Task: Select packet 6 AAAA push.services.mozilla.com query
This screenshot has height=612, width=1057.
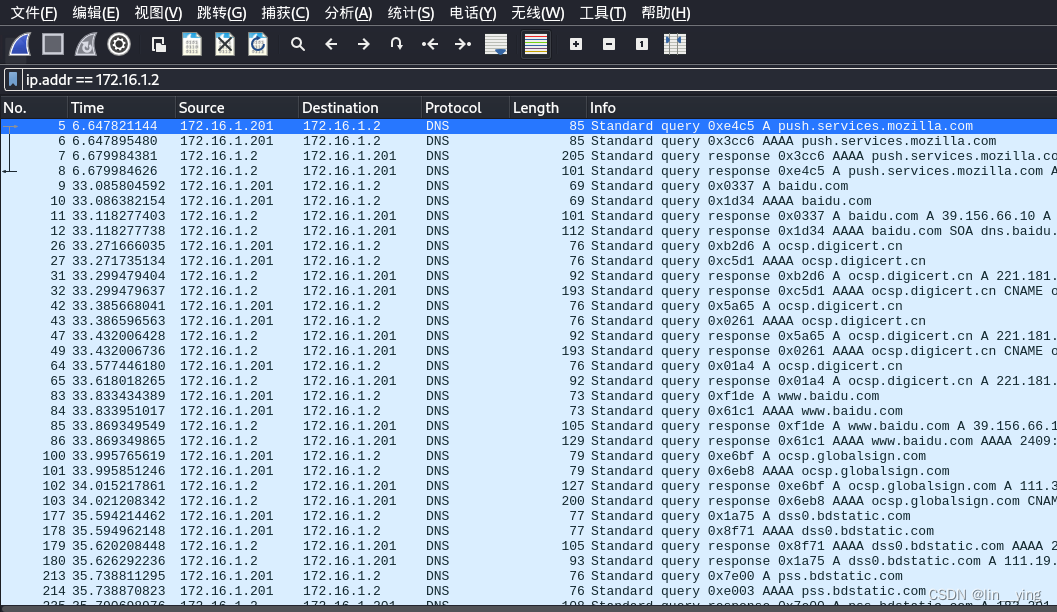Action: coord(528,141)
